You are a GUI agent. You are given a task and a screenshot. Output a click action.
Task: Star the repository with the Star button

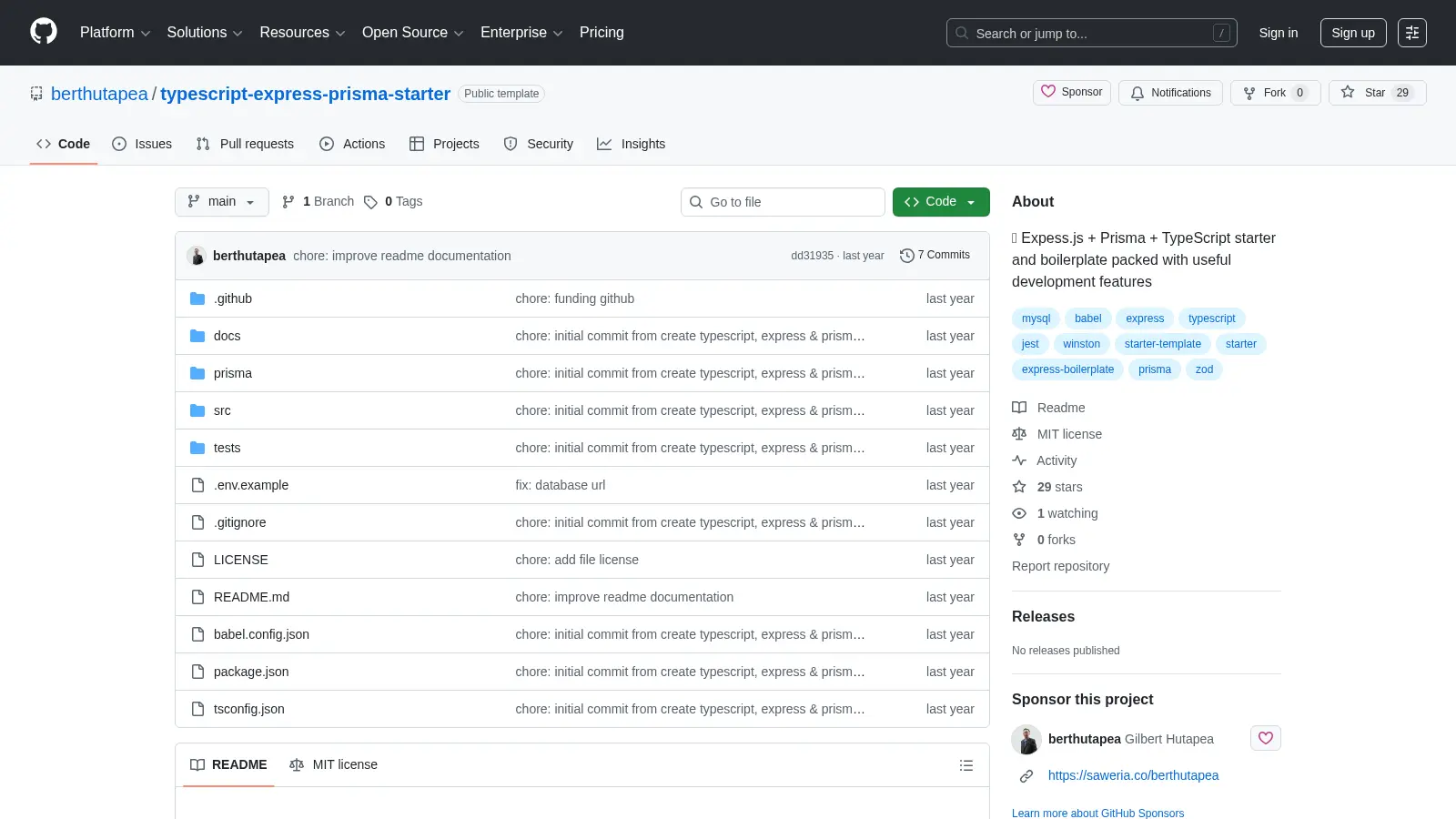[x=1377, y=93]
